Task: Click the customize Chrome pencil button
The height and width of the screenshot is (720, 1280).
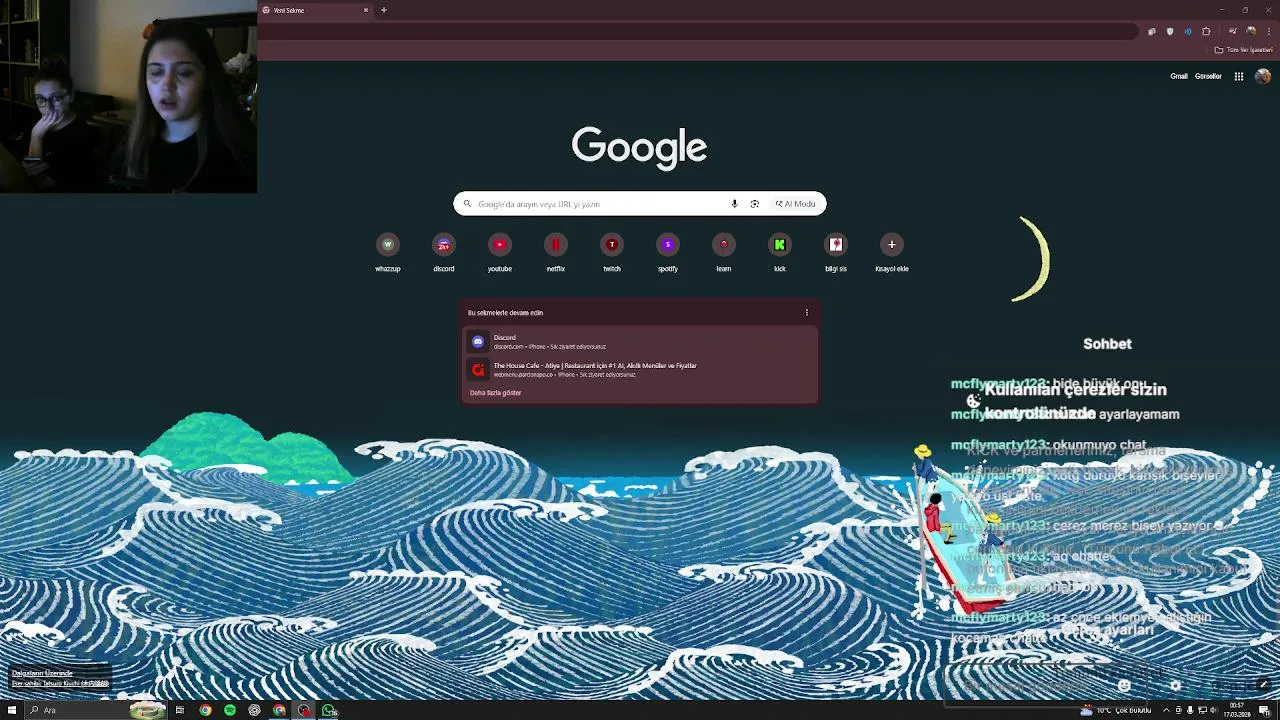Action: [x=1264, y=685]
